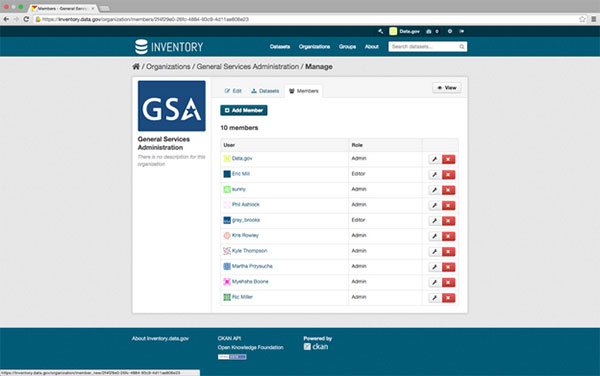
Task: Delete Phil Ashlock from members
Action: pyautogui.click(x=448, y=205)
